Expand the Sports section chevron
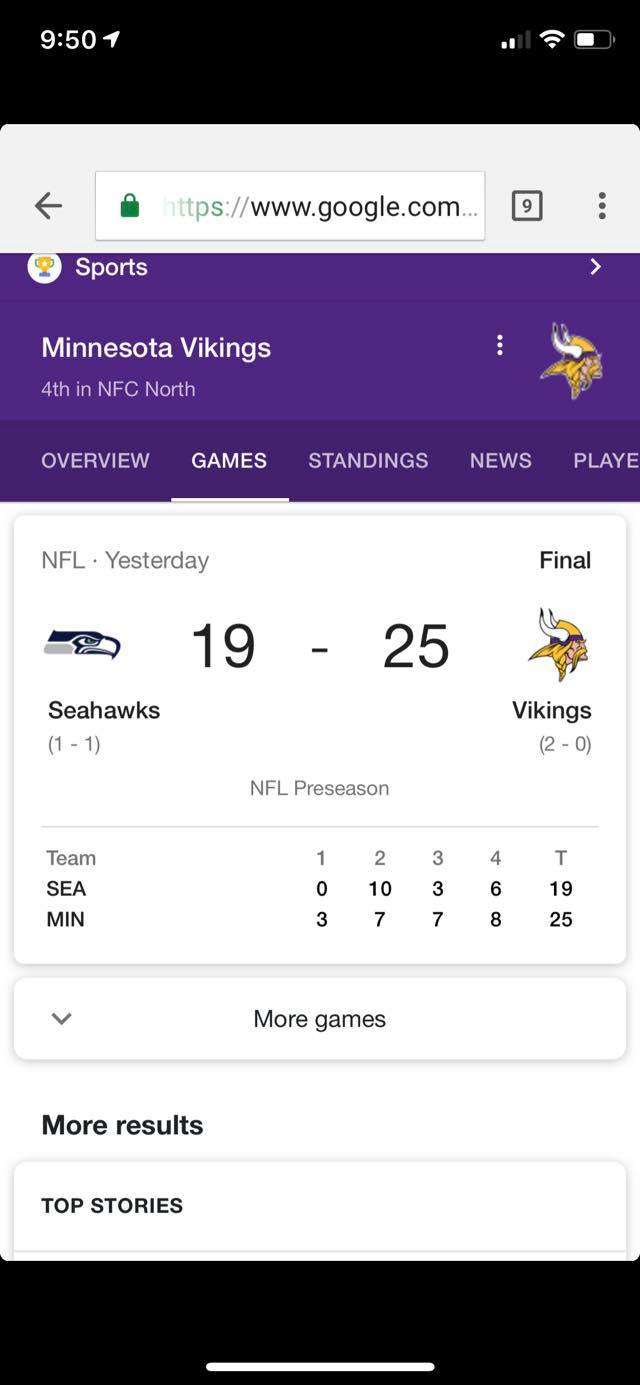 pyautogui.click(x=595, y=267)
